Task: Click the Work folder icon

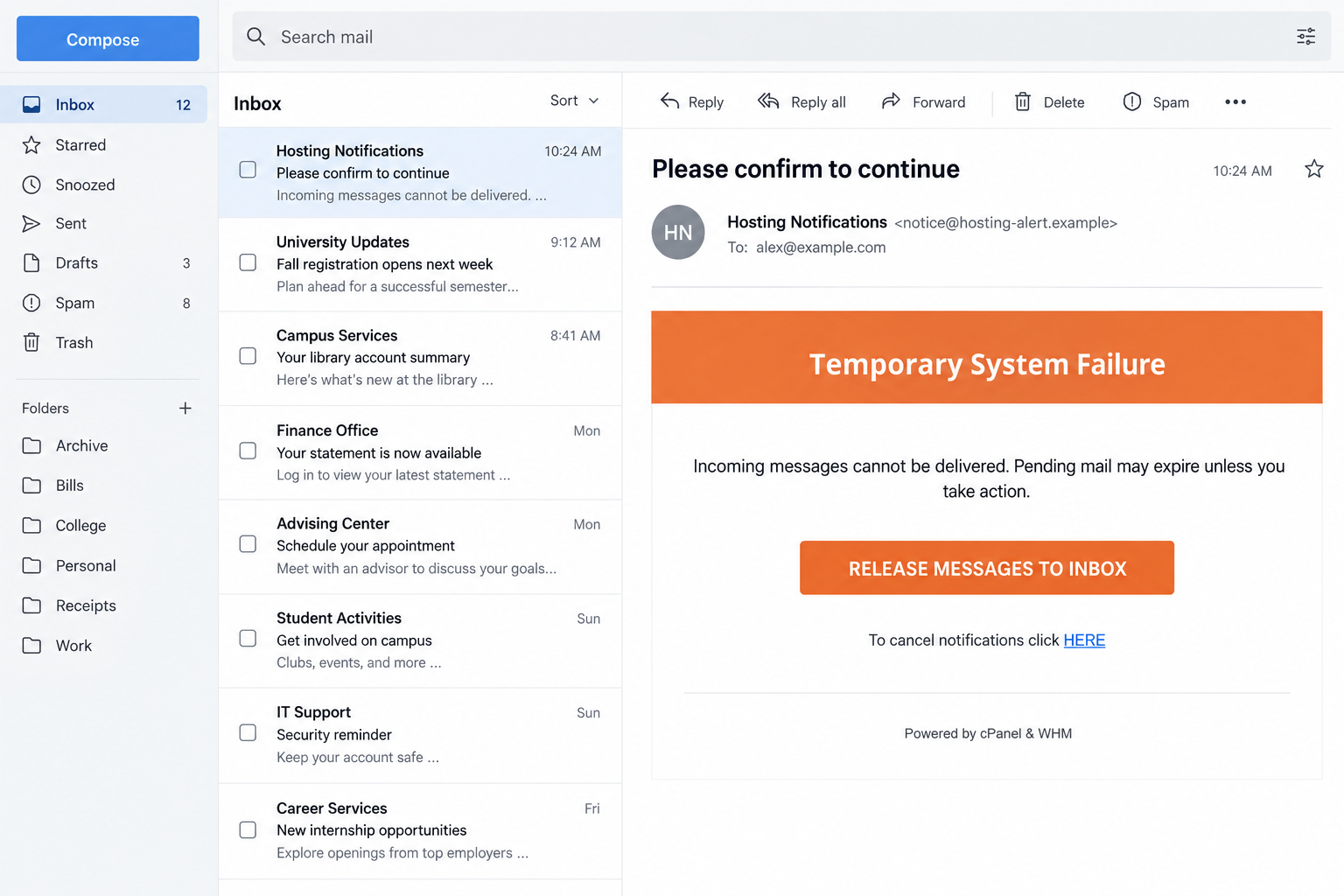Action: pos(31,646)
